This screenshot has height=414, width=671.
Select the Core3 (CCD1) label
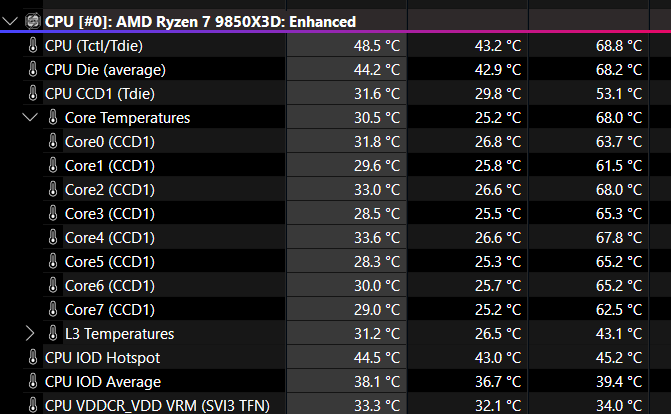[x=110, y=214]
